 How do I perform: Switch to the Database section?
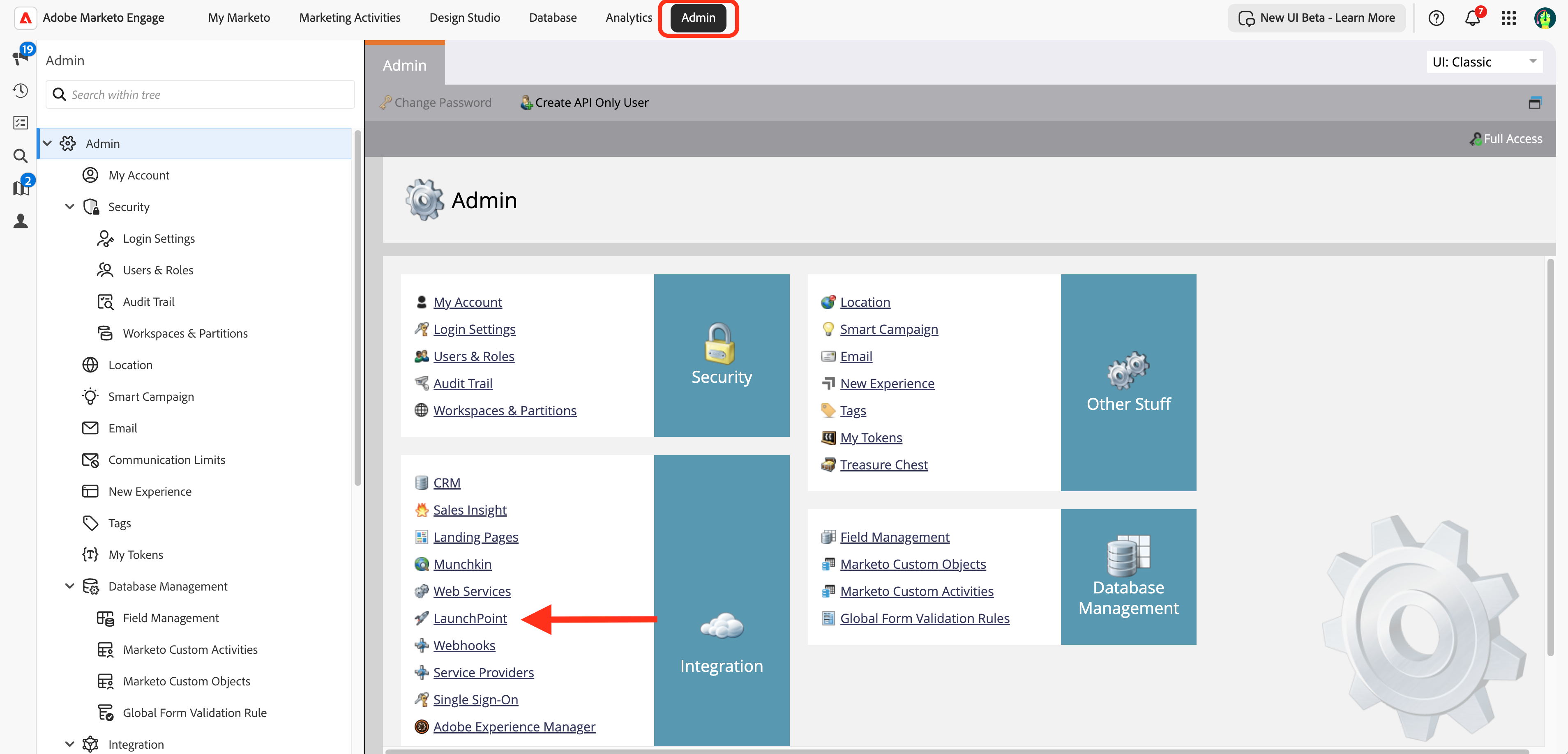point(553,18)
